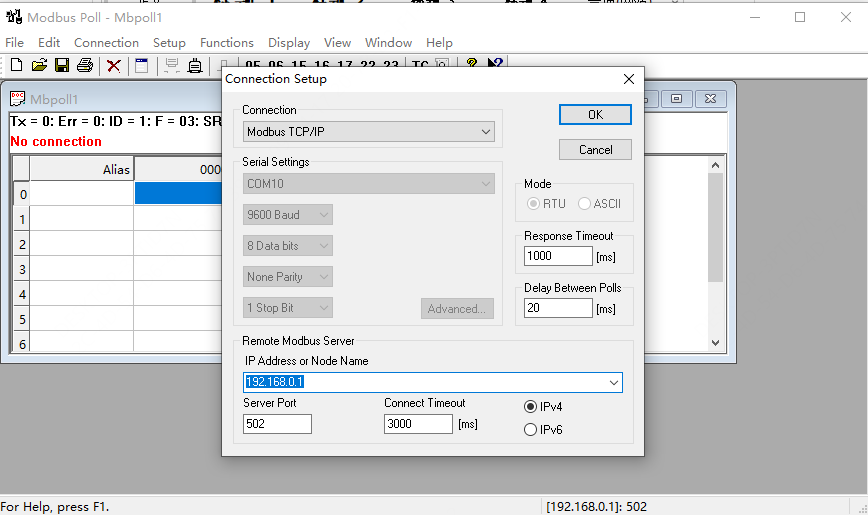The height and width of the screenshot is (515, 868).
Task: Click the red No connection status text
Action: point(56,142)
